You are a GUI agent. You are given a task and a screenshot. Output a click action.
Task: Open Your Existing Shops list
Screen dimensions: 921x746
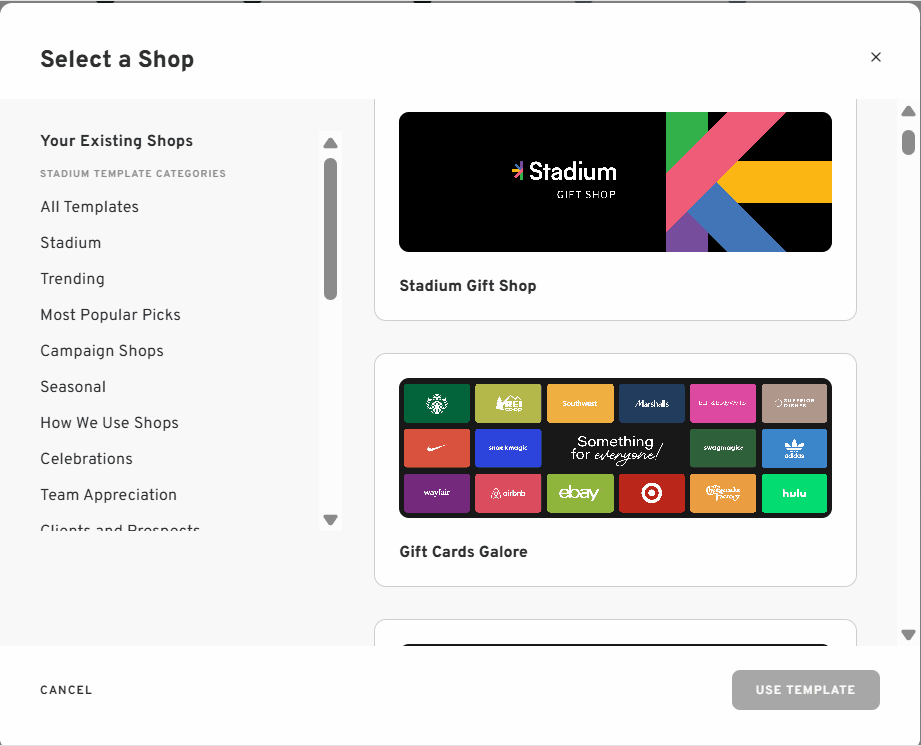[116, 141]
